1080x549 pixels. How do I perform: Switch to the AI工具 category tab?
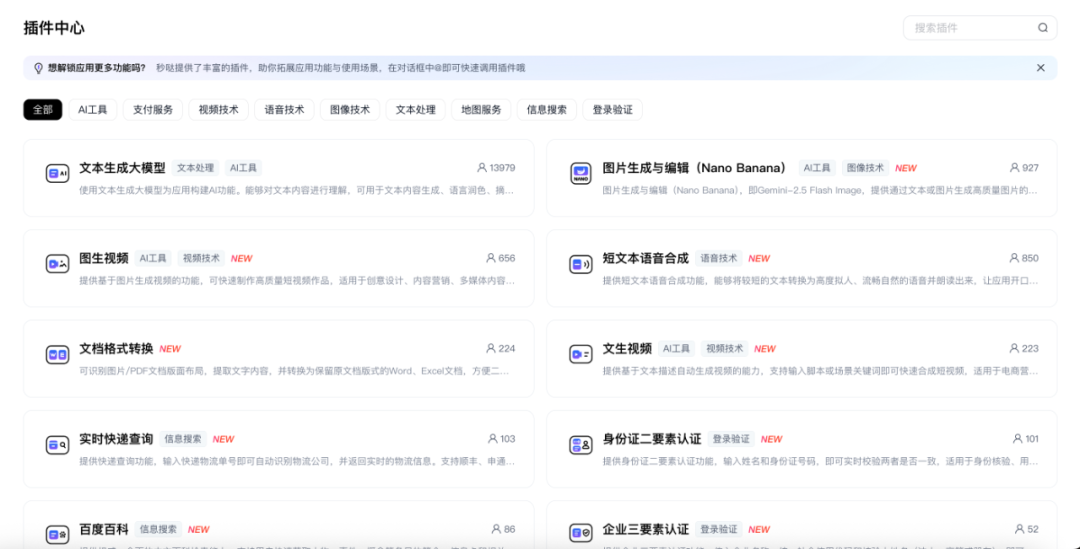[93, 110]
